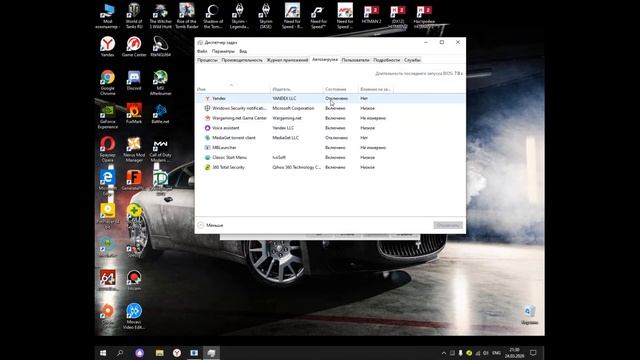Open Movavi Video Editor desktop shortcut
Viewport: 640px width, 360px height.
click(134, 316)
